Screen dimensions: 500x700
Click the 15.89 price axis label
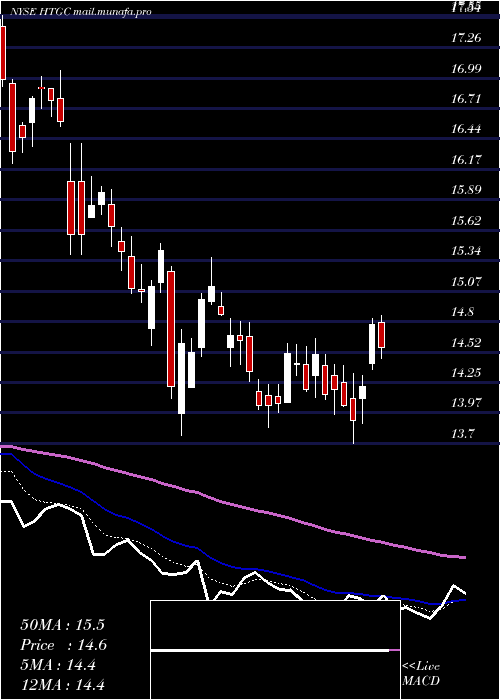(x=466, y=190)
